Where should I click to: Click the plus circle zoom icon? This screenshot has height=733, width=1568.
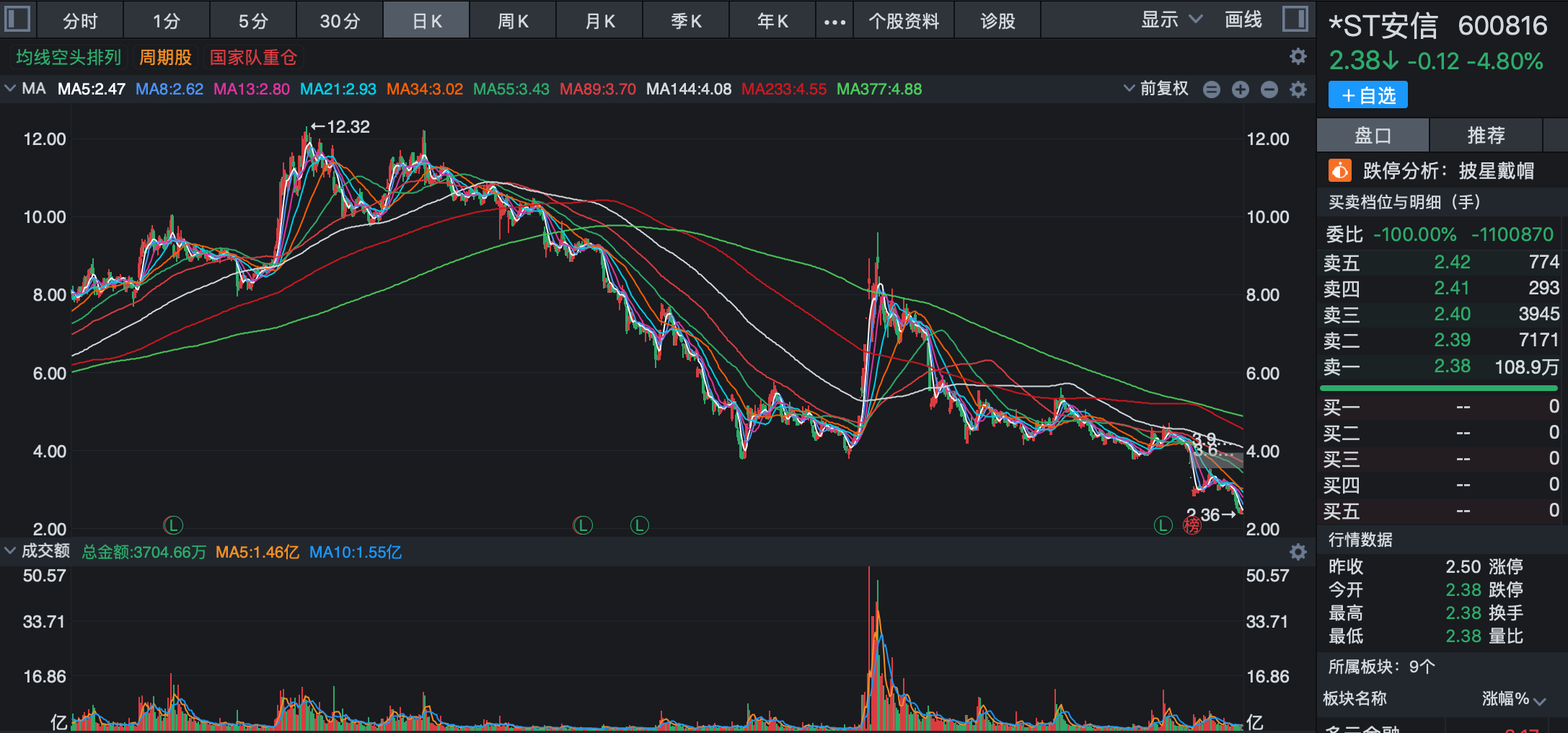(x=1241, y=89)
